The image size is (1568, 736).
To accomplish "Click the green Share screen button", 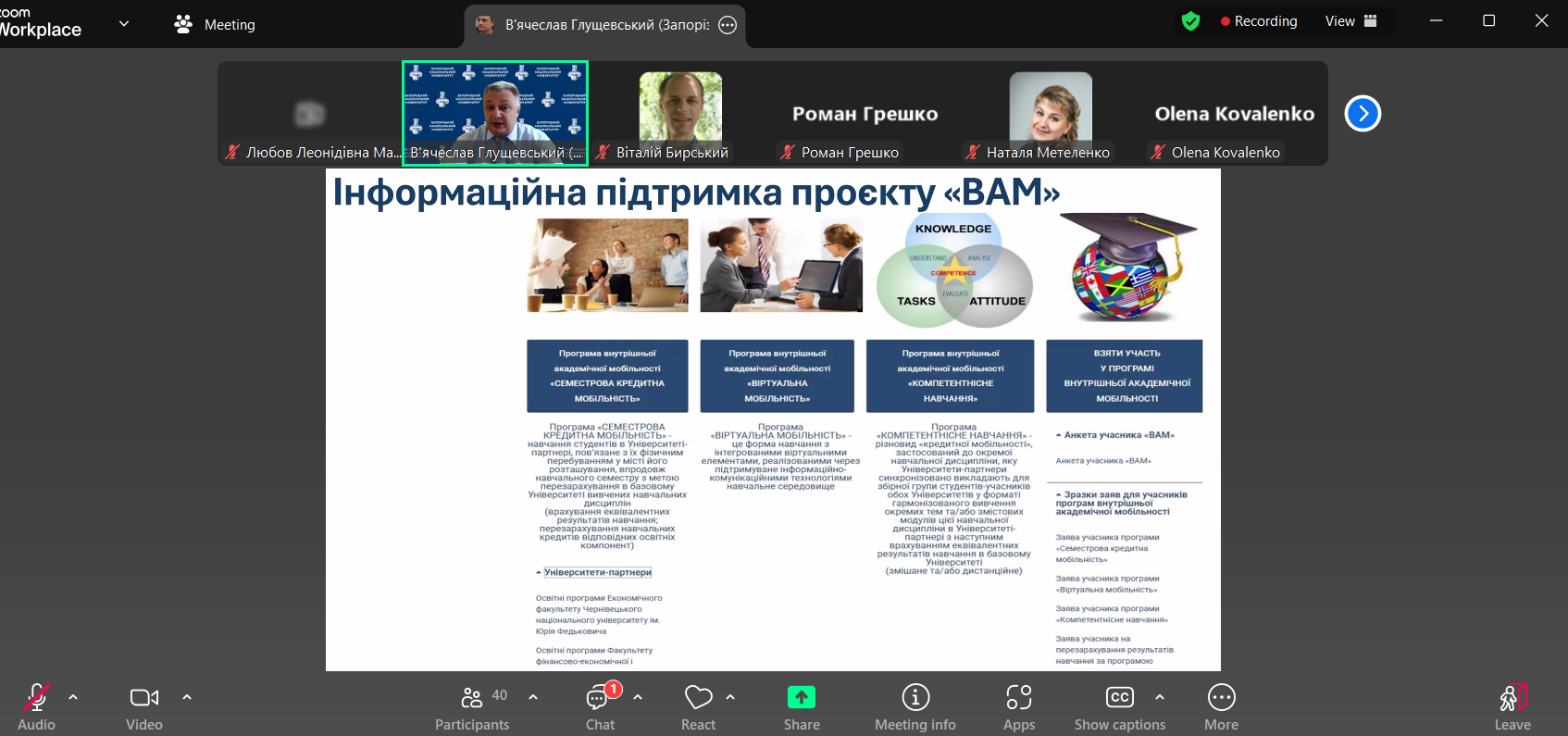I will point(802,697).
